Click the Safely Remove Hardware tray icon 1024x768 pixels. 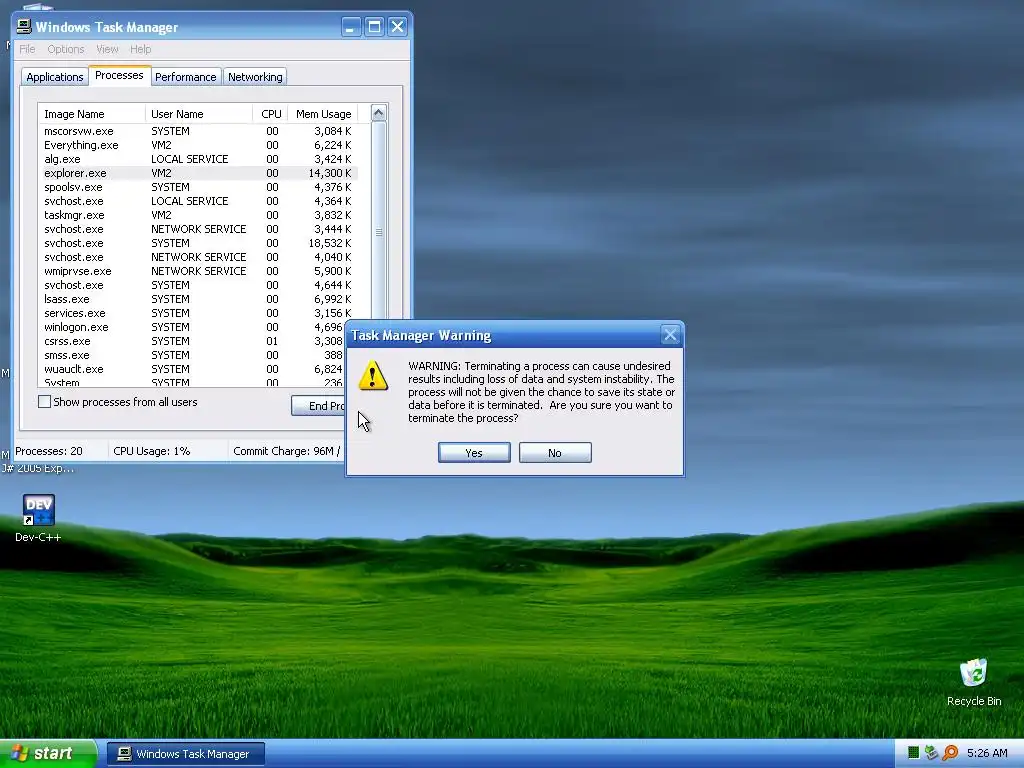pyautogui.click(x=931, y=753)
